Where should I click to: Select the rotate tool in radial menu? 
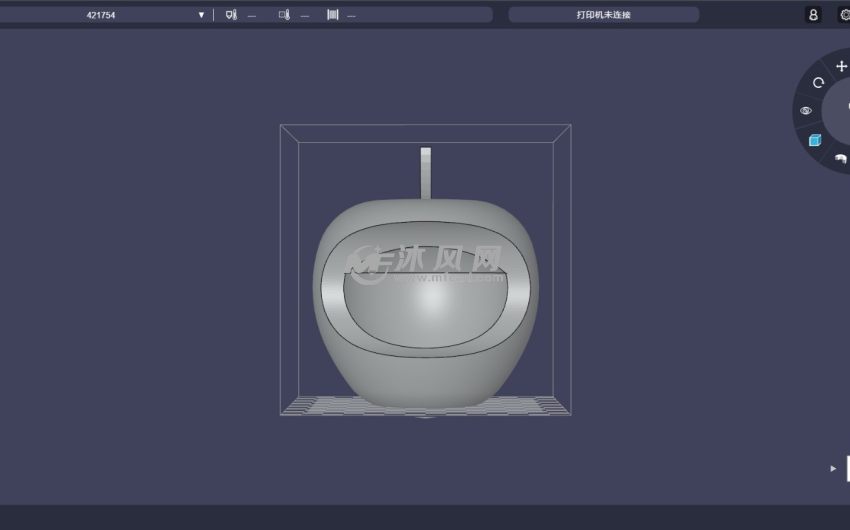(x=818, y=83)
